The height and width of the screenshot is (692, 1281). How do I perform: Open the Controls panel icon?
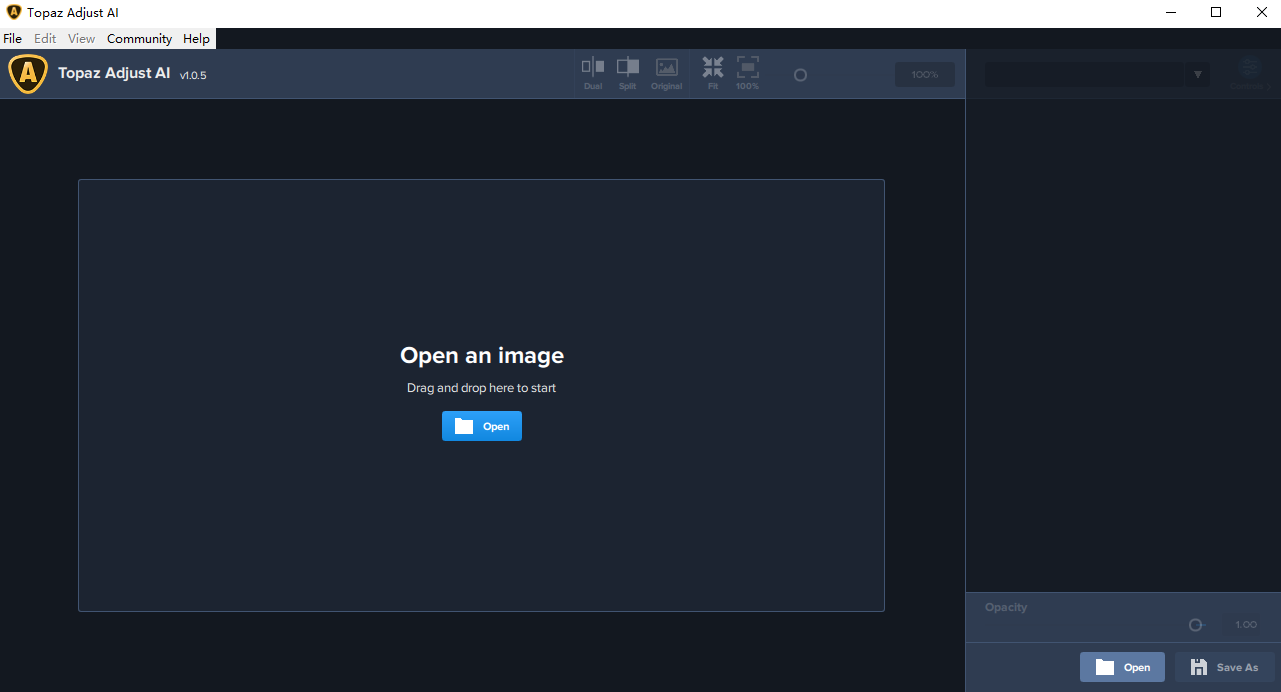click(x=1248, y=74)
